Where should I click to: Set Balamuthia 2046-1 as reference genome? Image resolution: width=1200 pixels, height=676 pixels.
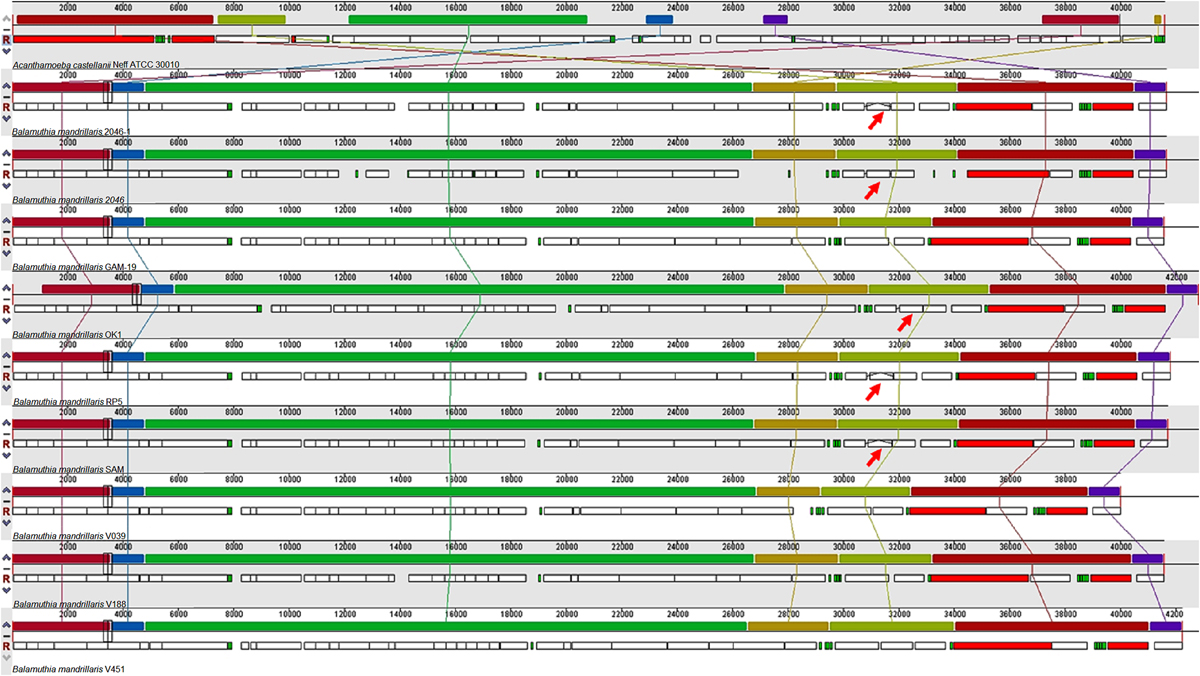(6, 107)
